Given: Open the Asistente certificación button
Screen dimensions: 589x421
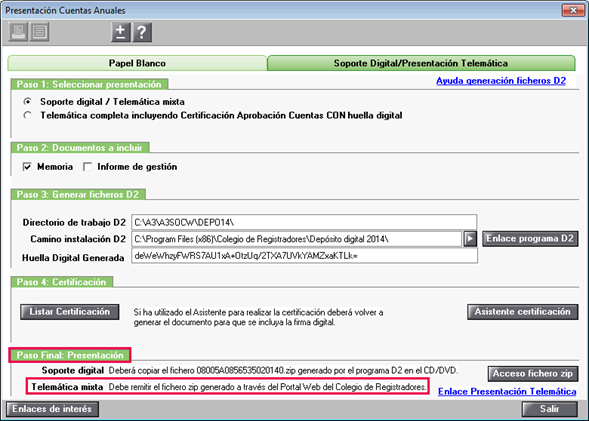Looking at the screenshot, I should point(523,312).
